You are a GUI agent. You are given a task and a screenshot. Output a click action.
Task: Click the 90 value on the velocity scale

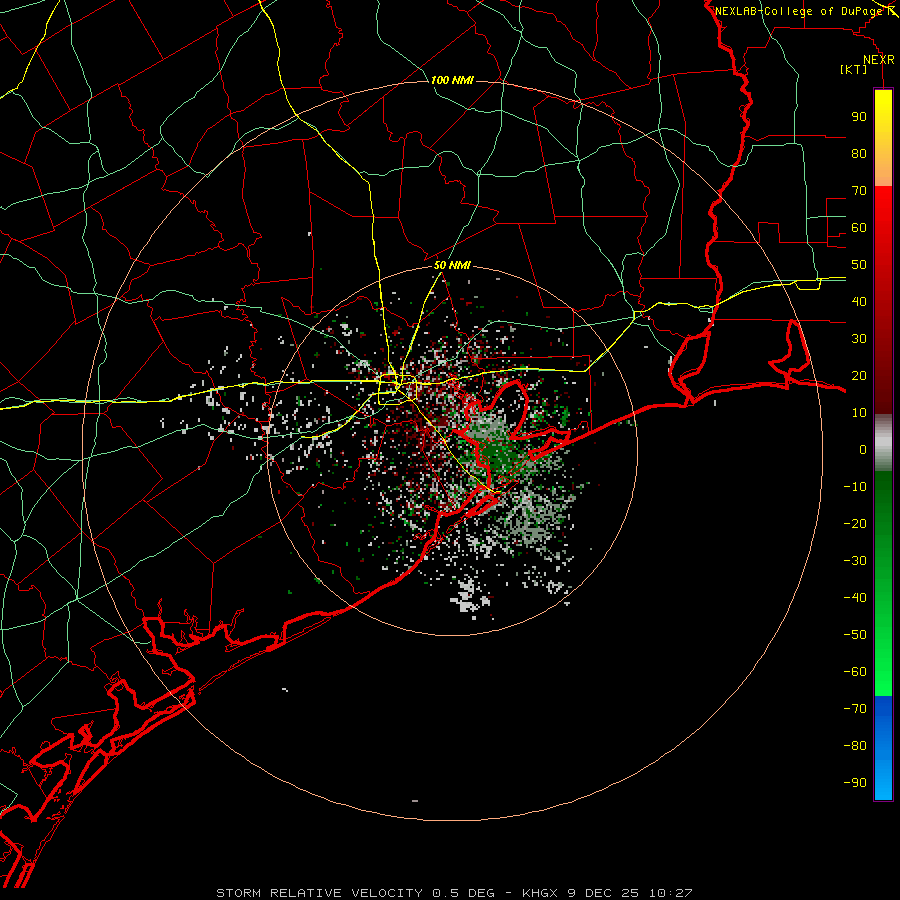click(x=859, y=117)
